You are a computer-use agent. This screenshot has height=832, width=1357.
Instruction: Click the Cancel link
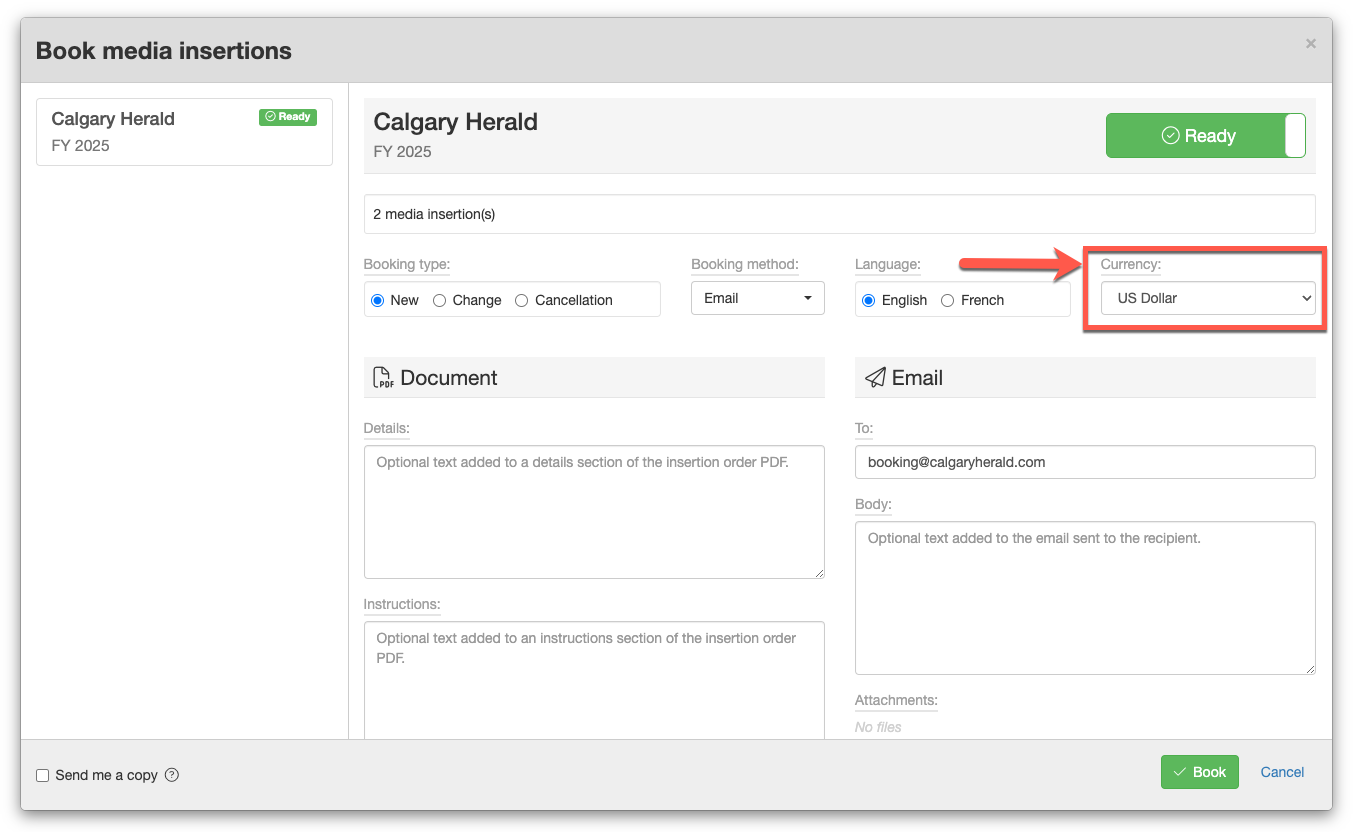[1282, 772]
